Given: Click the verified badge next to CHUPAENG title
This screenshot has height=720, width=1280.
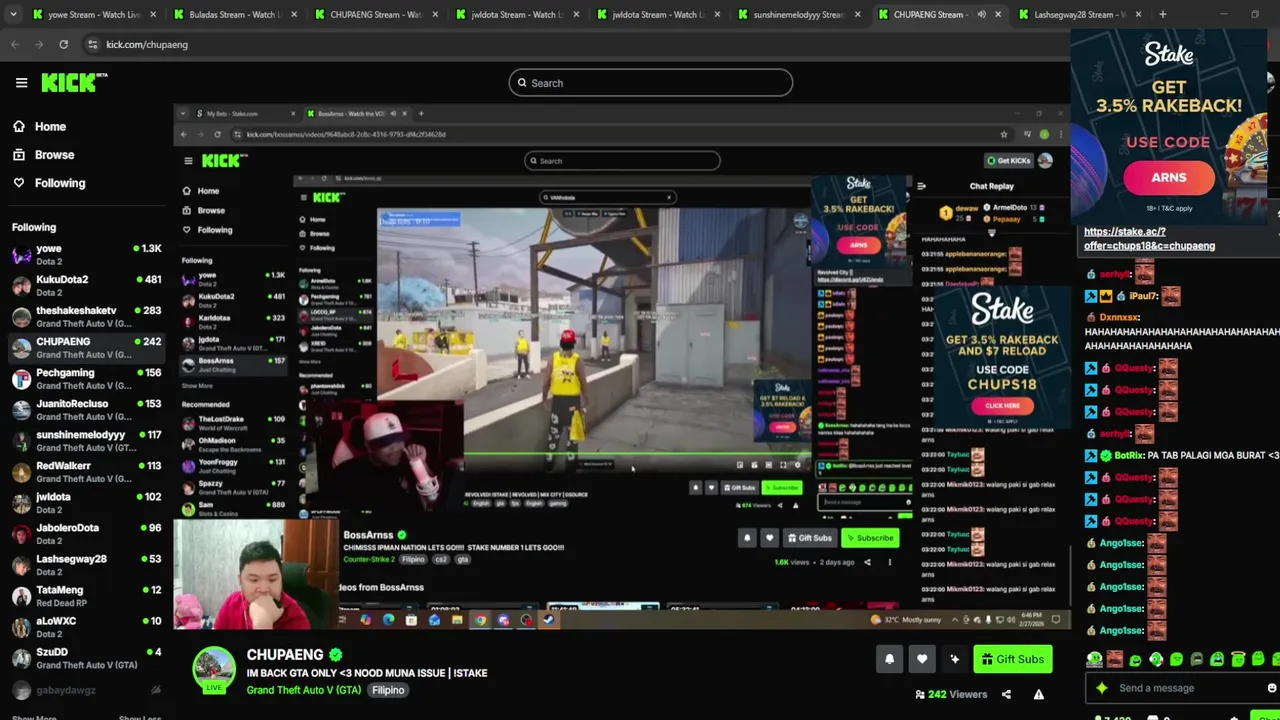Looking at the screenshot, I should point(336,655).
